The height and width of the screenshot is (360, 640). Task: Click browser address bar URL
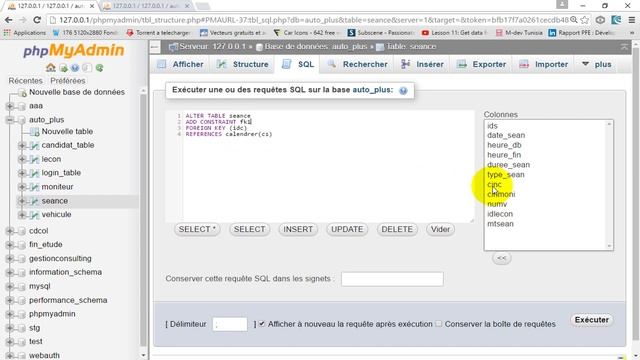pos(313,20)
